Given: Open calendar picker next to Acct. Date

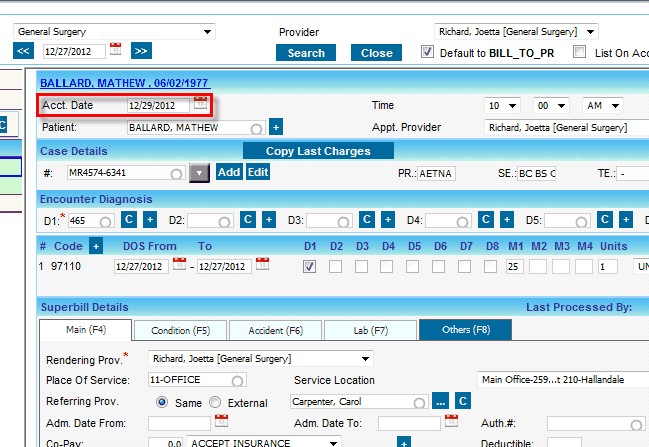Looking at the screenshot, I should pyautogui.click(x=201, y=104).
